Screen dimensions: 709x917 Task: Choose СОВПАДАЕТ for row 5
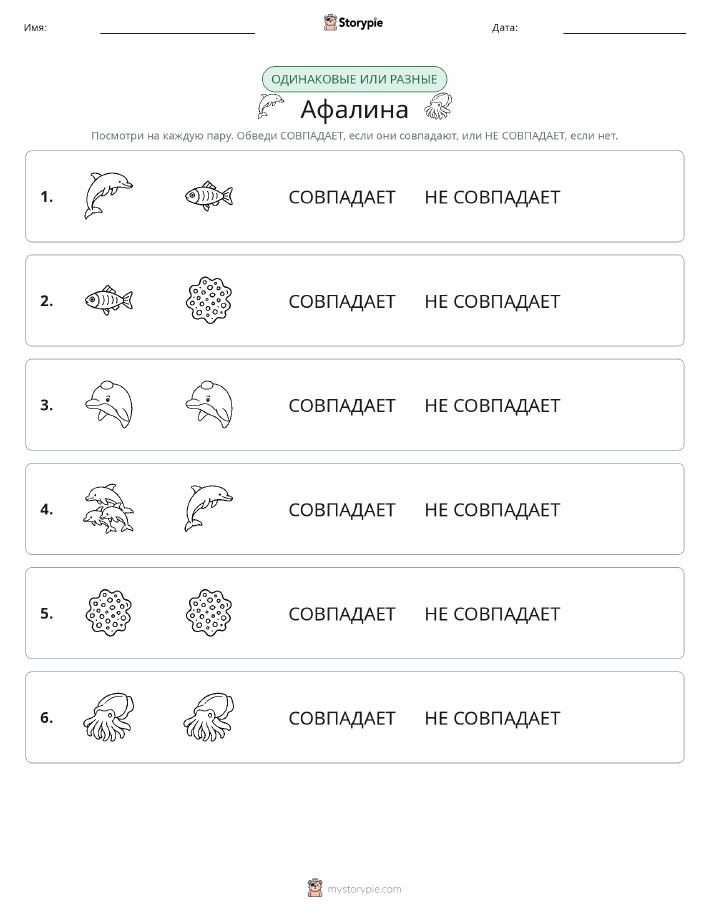[342, 613]
